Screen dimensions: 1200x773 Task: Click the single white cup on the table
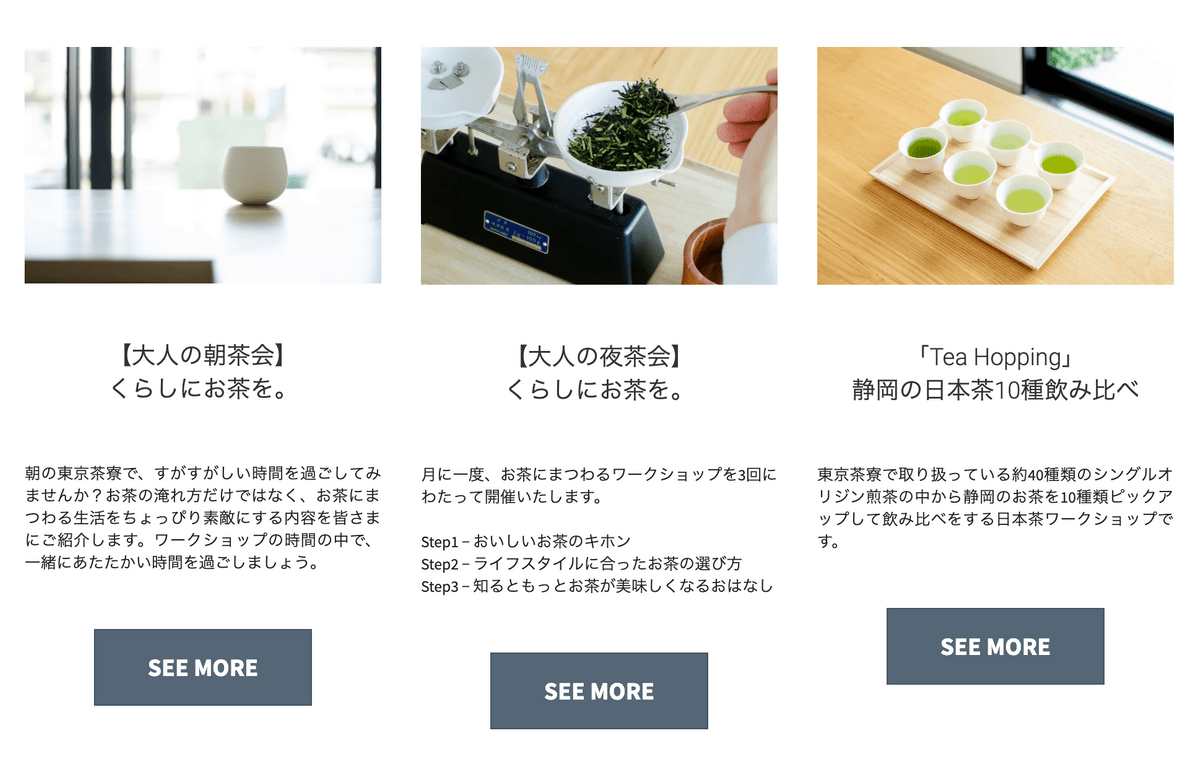254,175
